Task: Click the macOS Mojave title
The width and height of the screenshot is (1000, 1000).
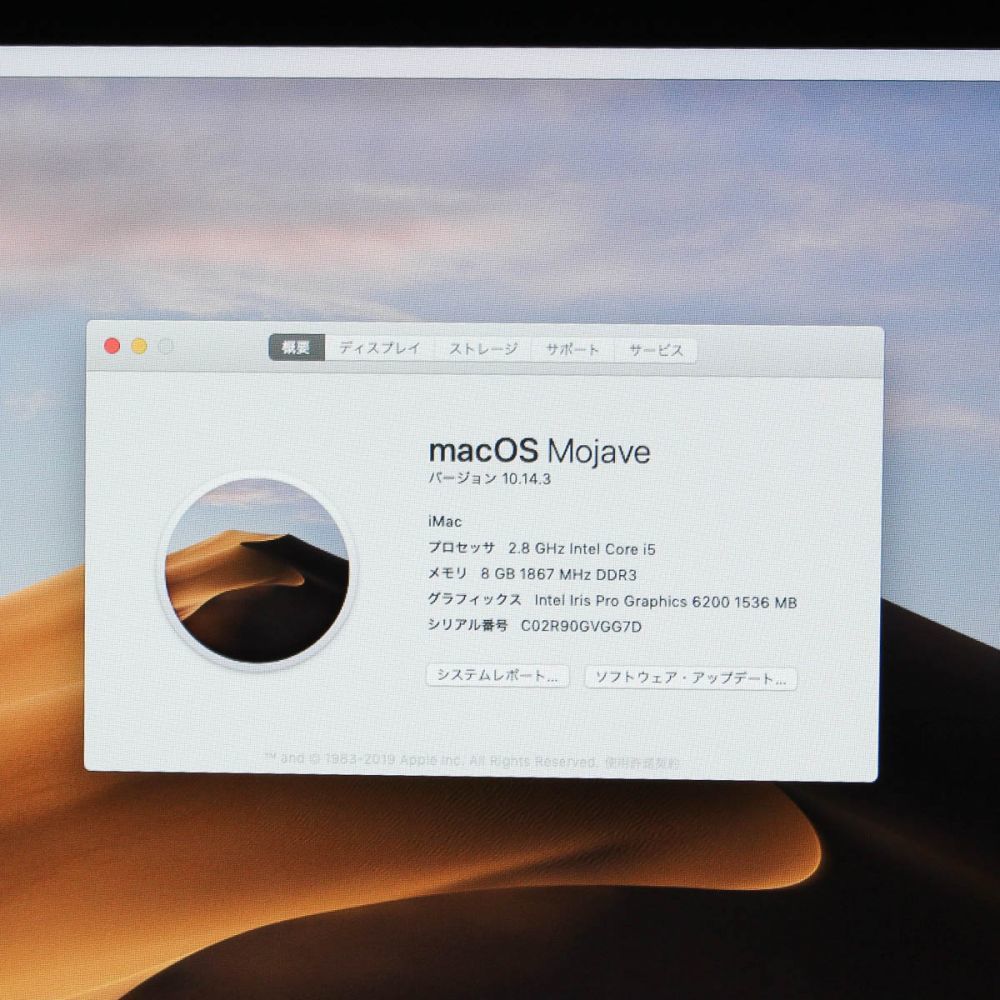Action: (x=540, y=451)
